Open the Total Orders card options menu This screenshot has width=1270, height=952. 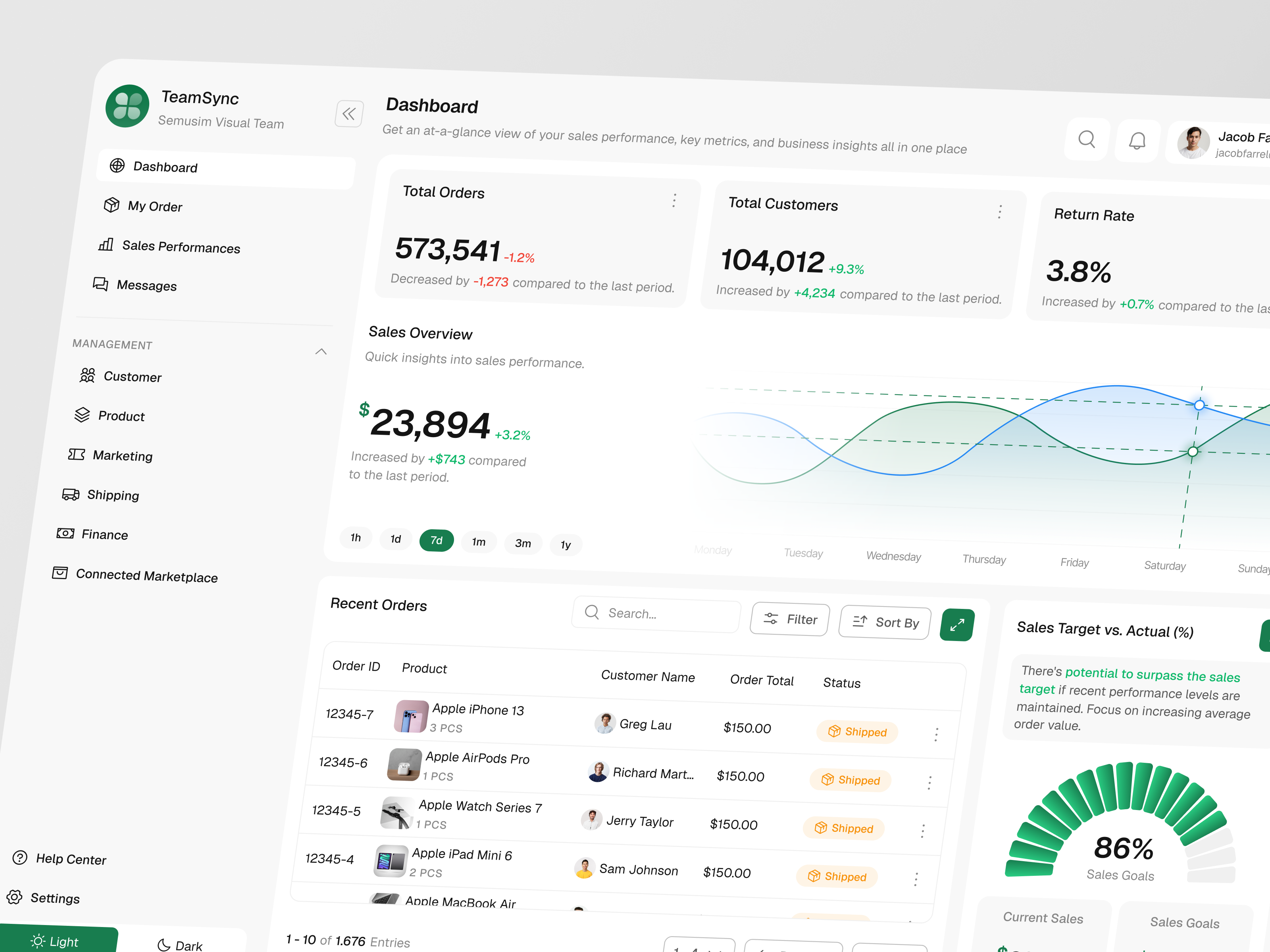tap(674, 201)
